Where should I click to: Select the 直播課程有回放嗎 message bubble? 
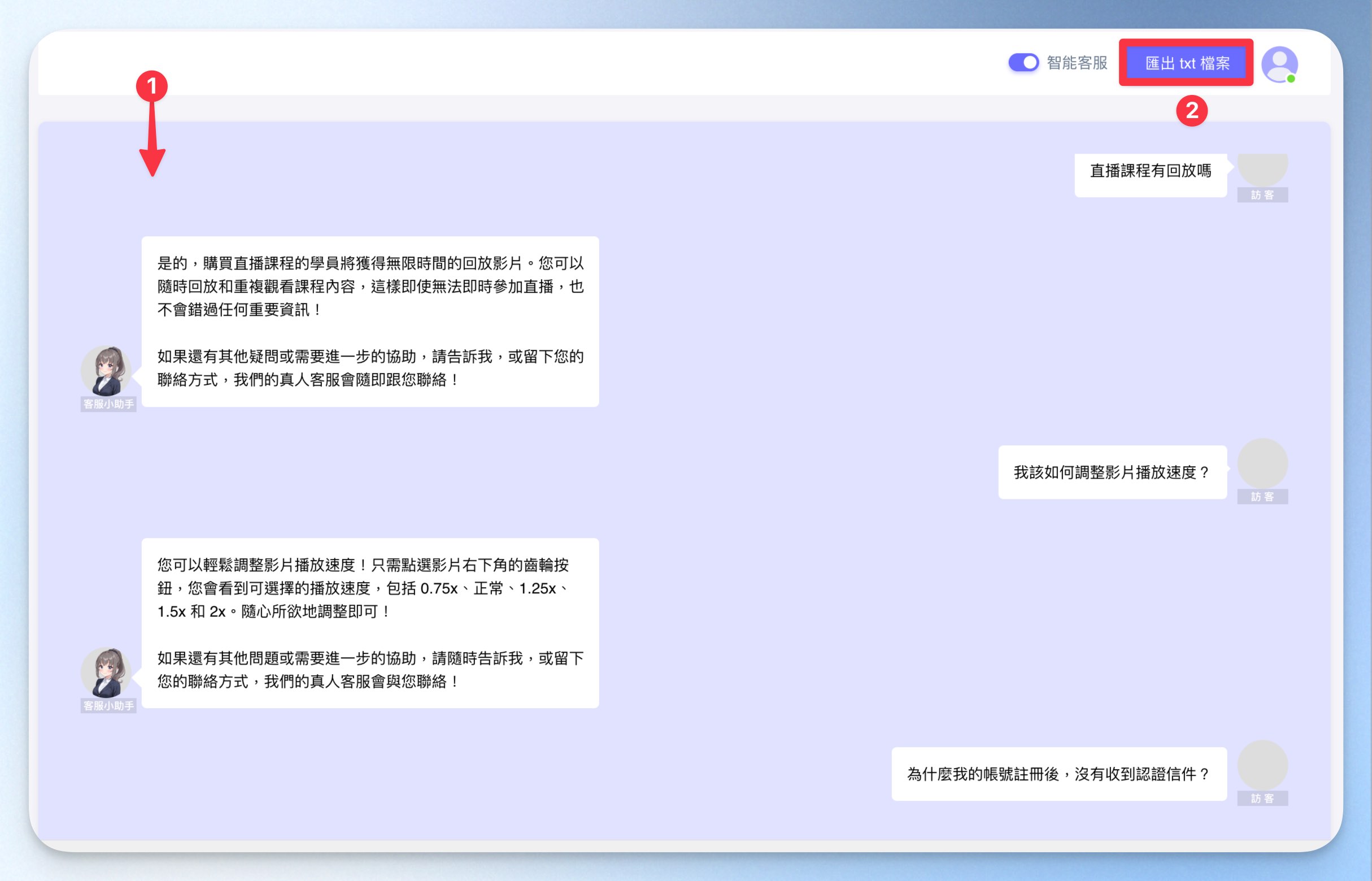point(1150,175)
